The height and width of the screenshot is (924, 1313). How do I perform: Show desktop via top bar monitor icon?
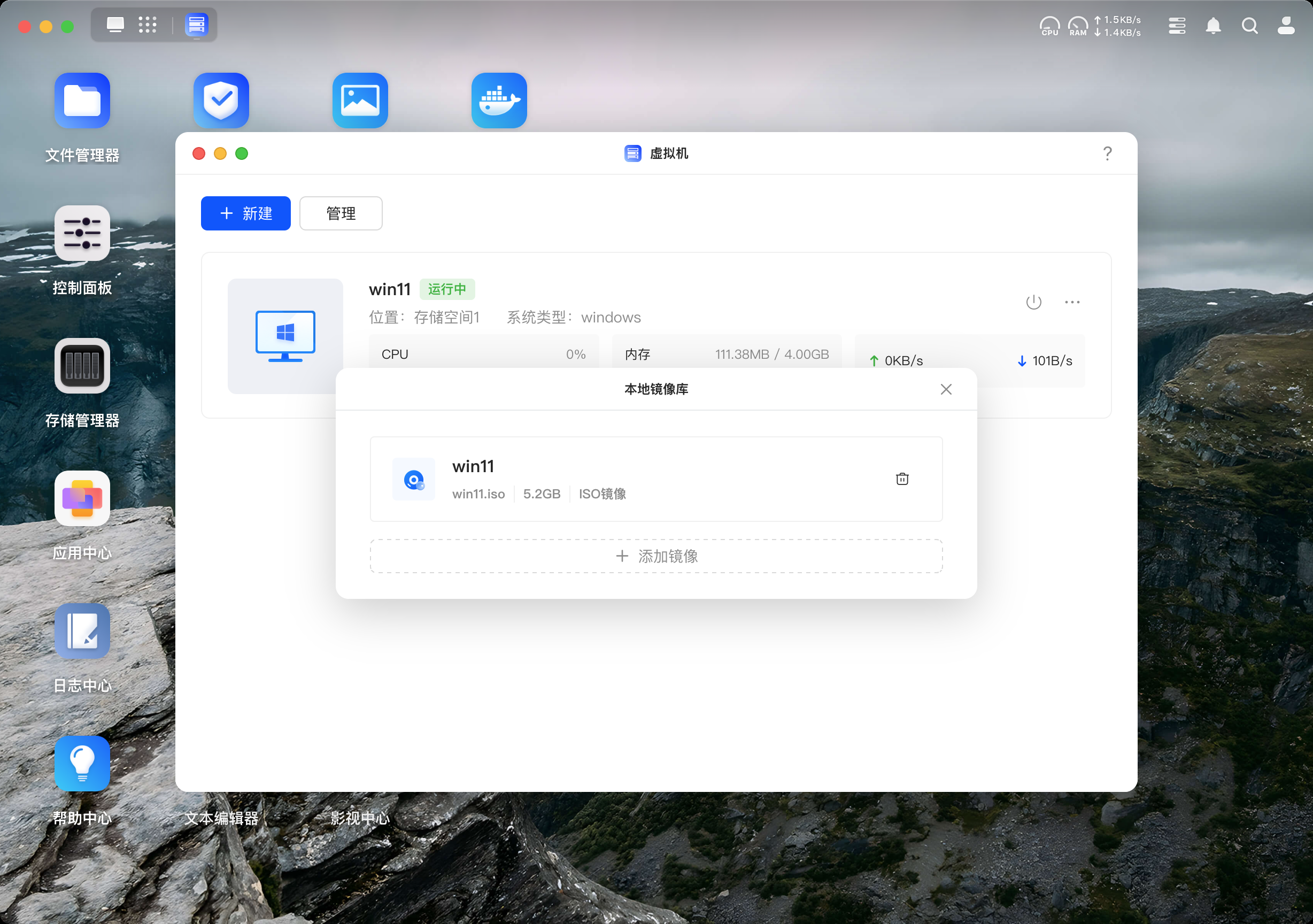[115, 25]
